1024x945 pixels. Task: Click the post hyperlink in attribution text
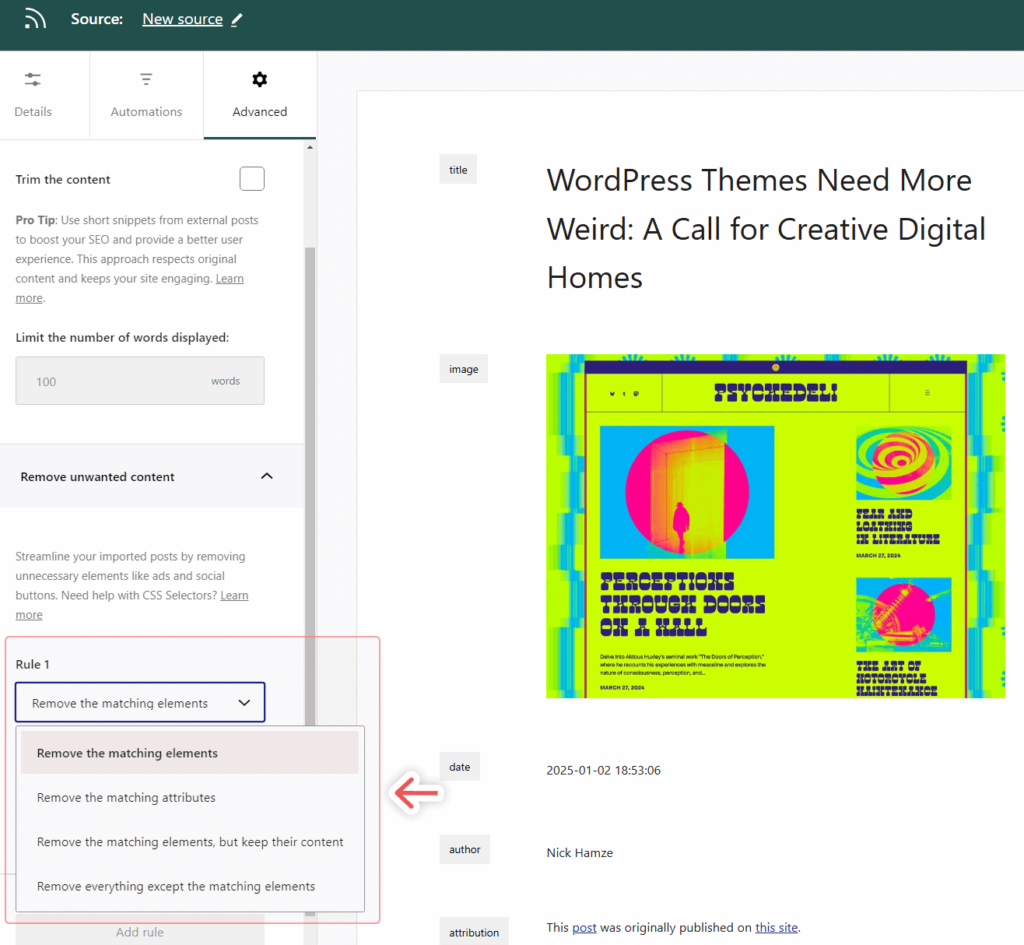pyautogui.click(x=584, y=927)
